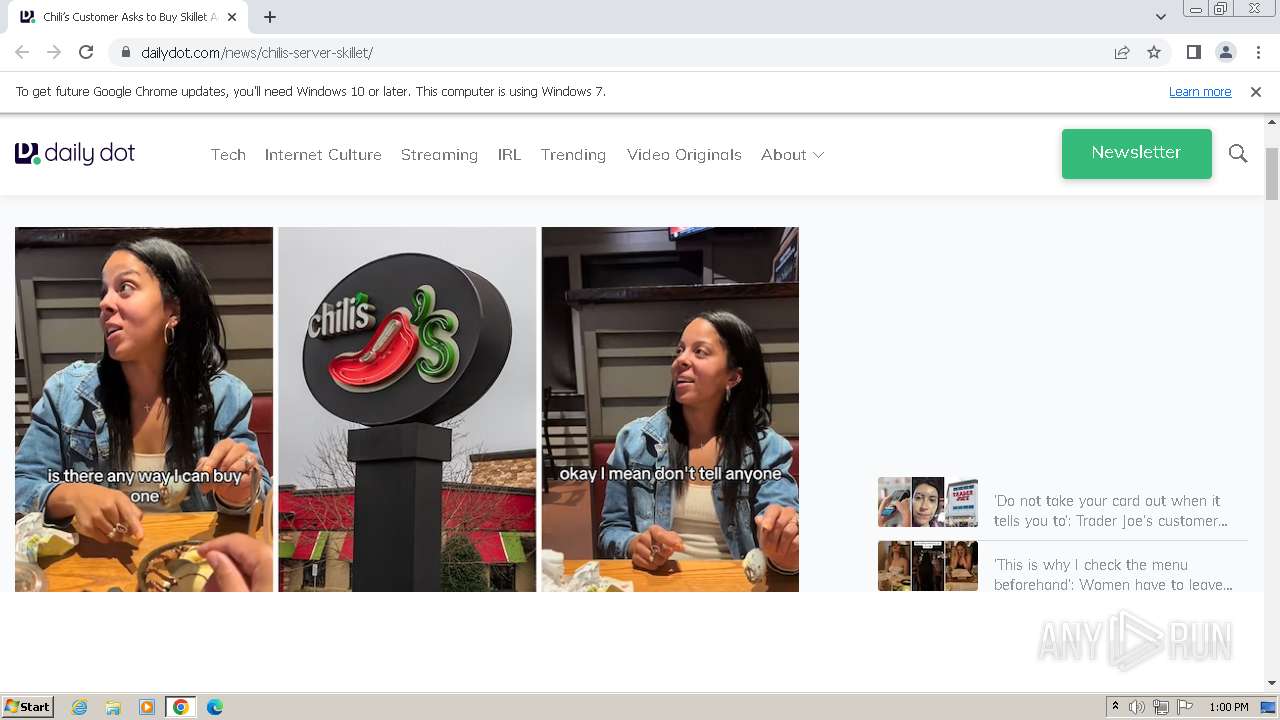Click the Chili's article hero image
The image size is (1280, 720).
(x=407, y=409)
